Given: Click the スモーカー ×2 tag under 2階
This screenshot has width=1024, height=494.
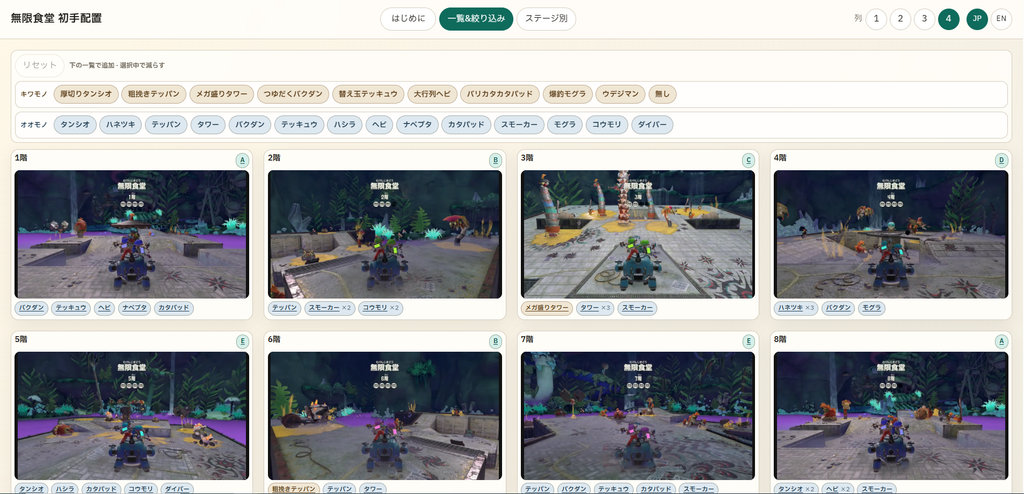Looking at the screenshot, I should click(330, 308).
